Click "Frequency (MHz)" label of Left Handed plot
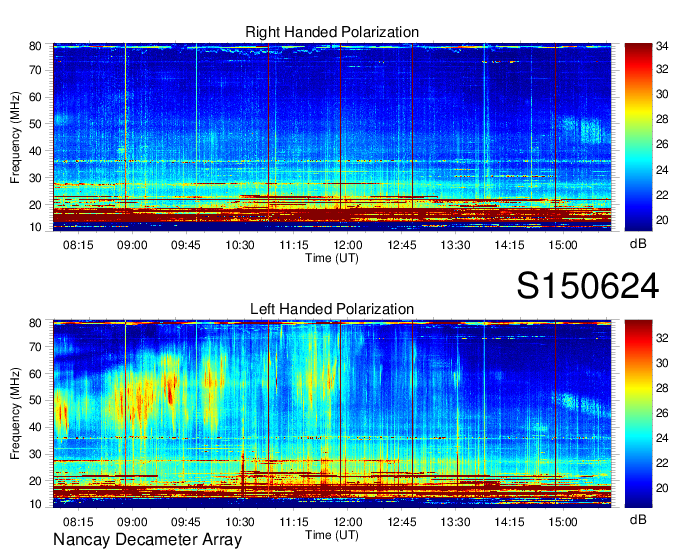680x552 pixels. click(15, 414)
